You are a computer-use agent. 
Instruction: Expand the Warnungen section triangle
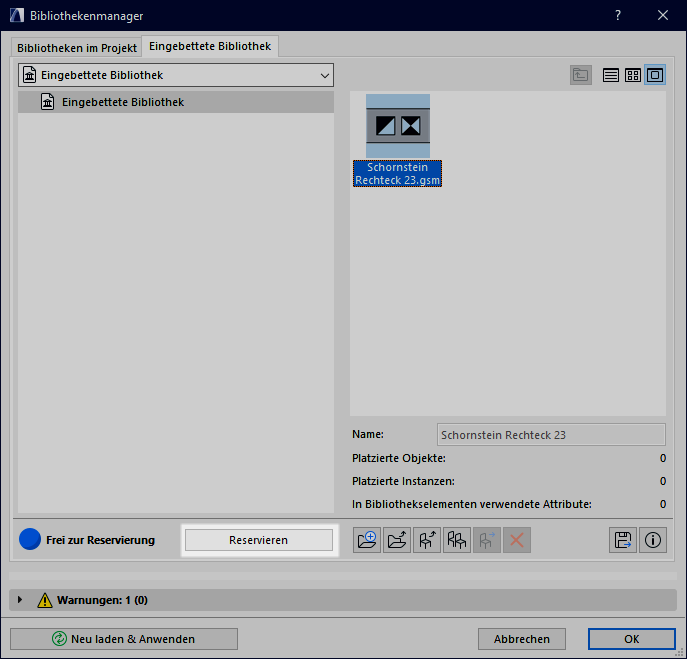click(20, 599)
